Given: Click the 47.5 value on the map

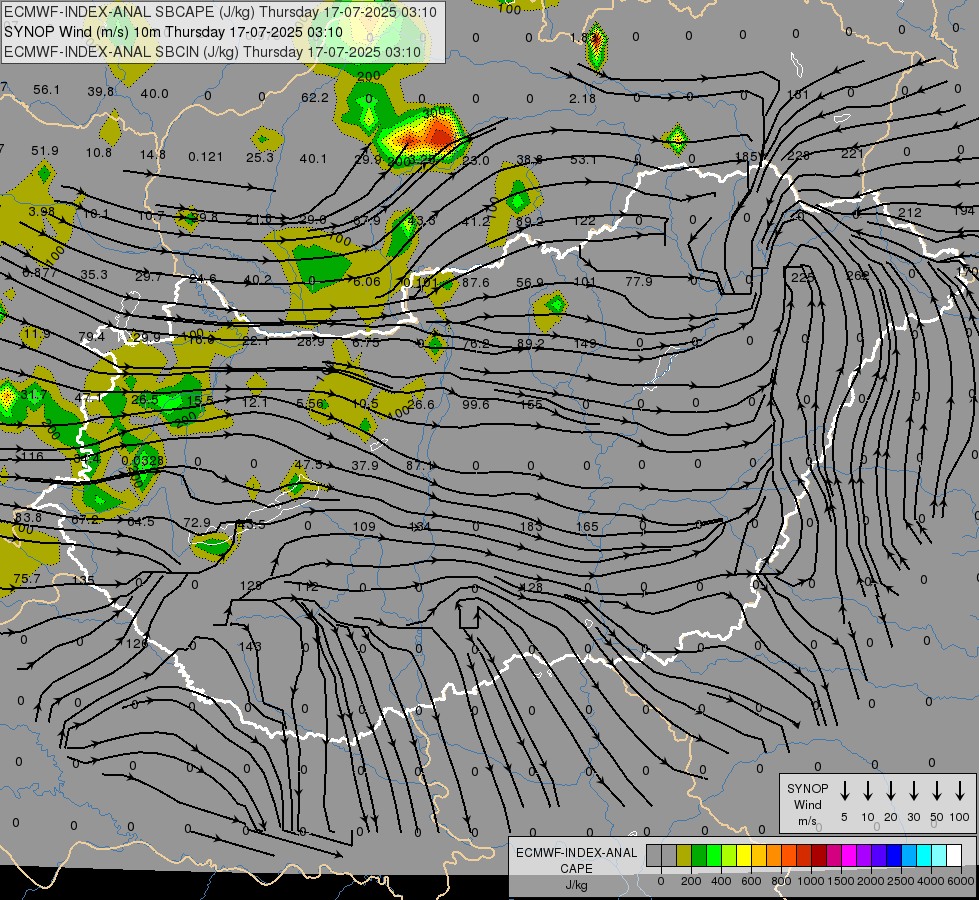Looking at the screenshot, I should point(308,465).
